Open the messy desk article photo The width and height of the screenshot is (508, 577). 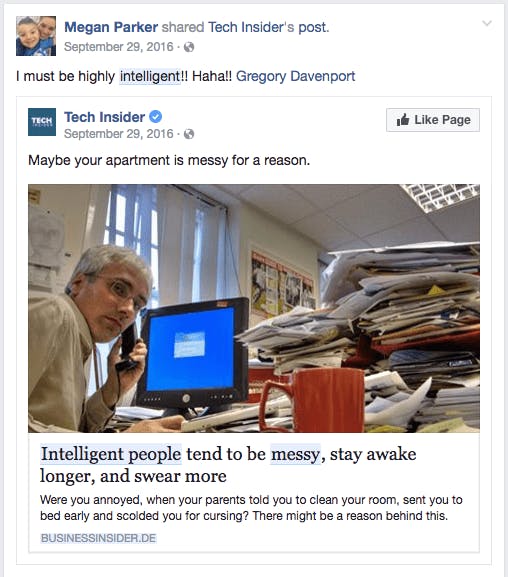click(254, 308)
